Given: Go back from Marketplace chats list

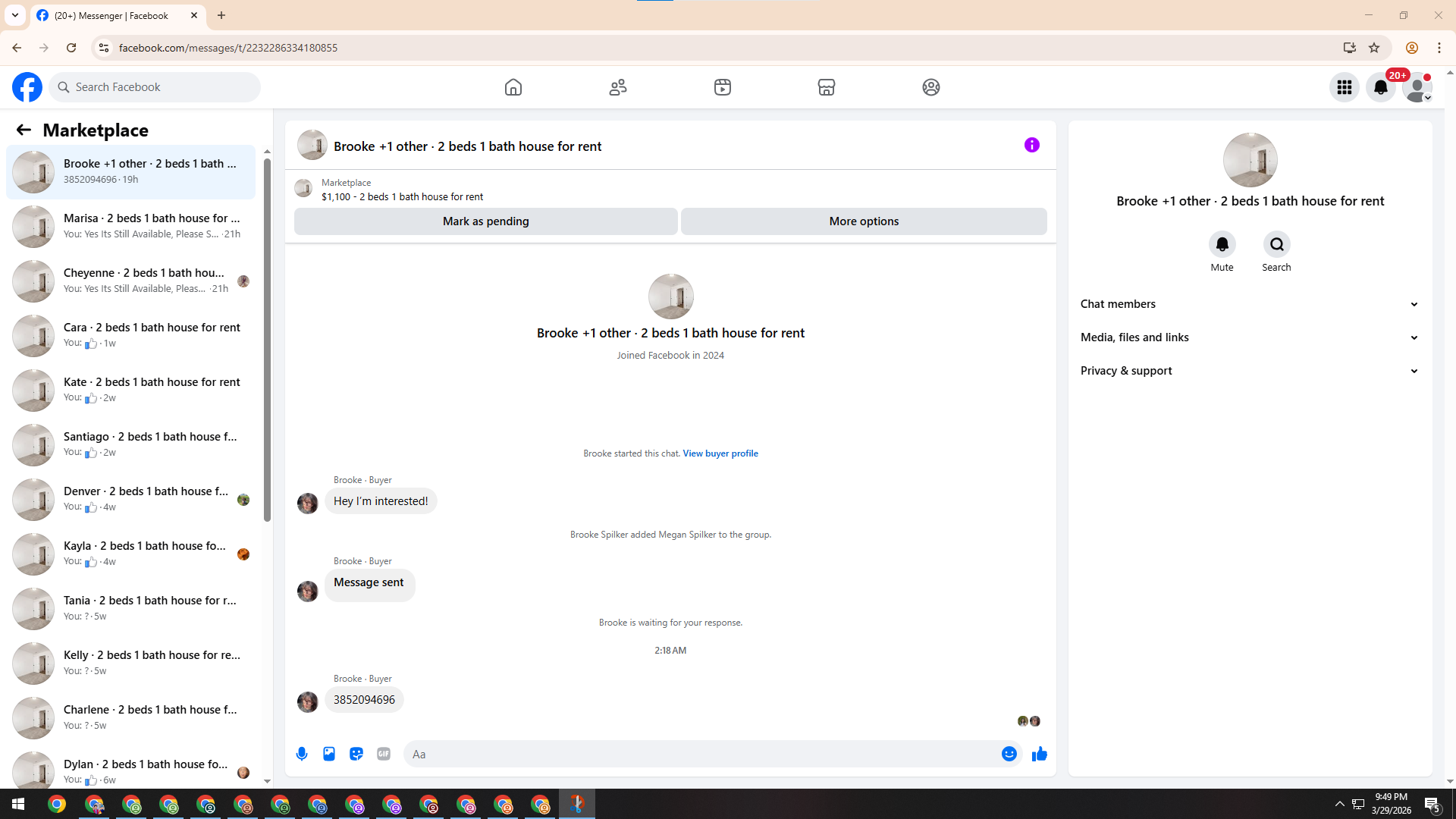Looking at the screenshot, I should (x=24, y=130).
